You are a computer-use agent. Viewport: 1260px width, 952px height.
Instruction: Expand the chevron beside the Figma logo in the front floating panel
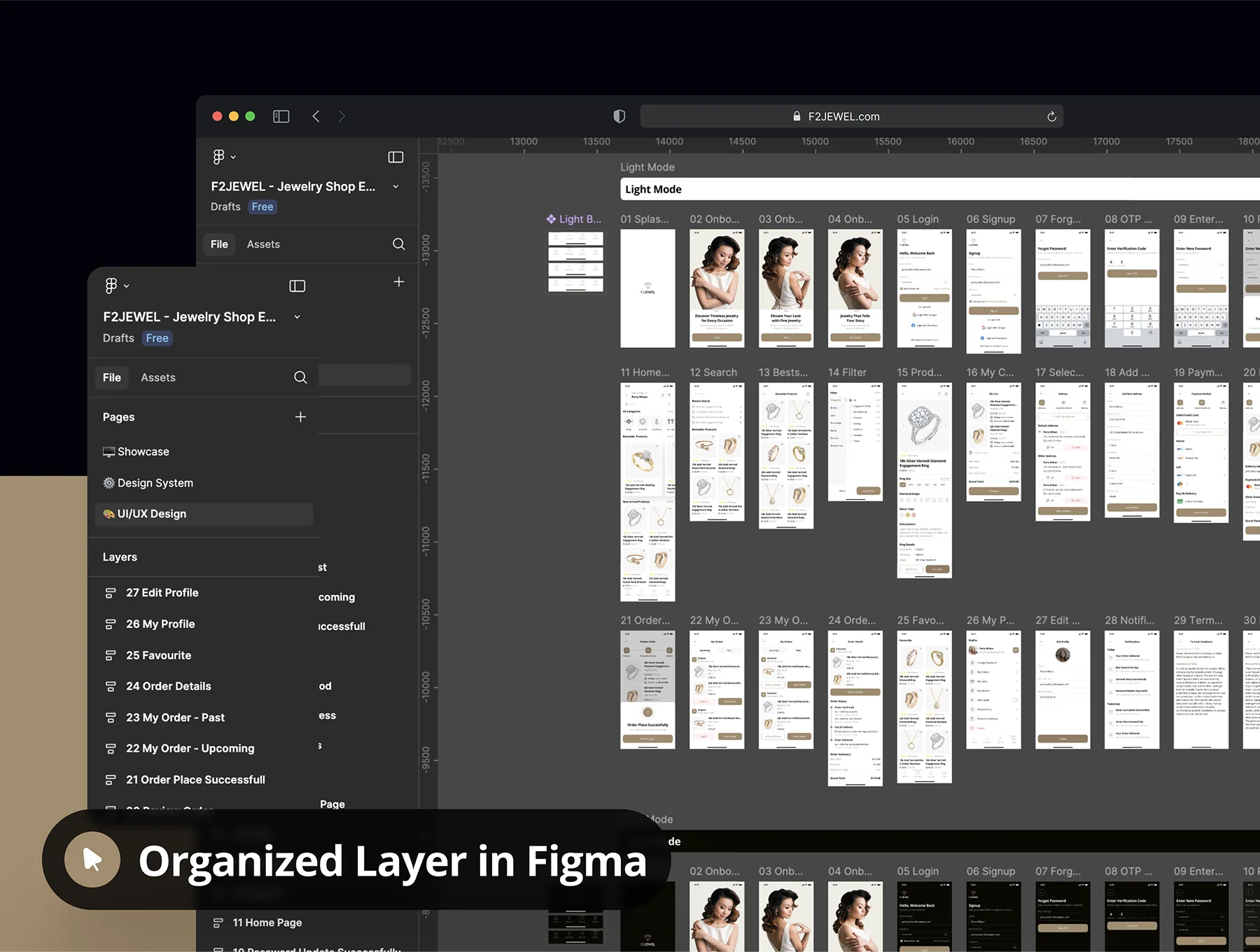[x=127, y=286]
